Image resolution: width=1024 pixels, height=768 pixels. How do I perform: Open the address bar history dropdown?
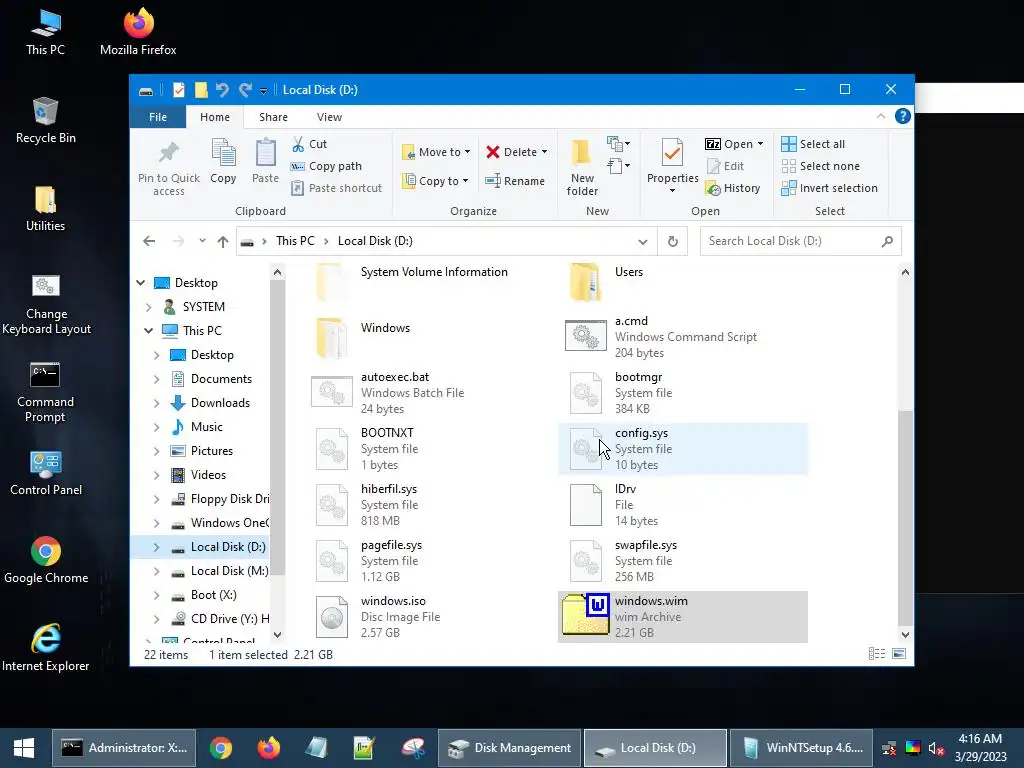coord(643,242)
